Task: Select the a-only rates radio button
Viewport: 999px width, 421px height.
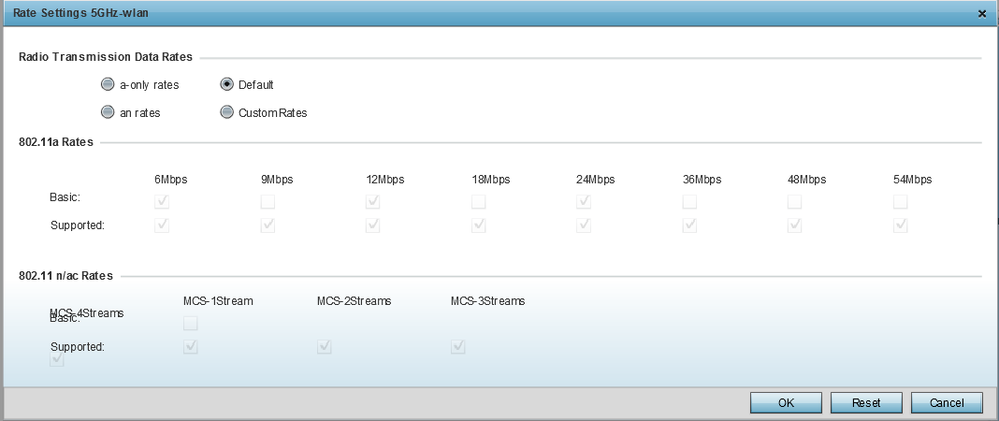Action: [108, 85]
